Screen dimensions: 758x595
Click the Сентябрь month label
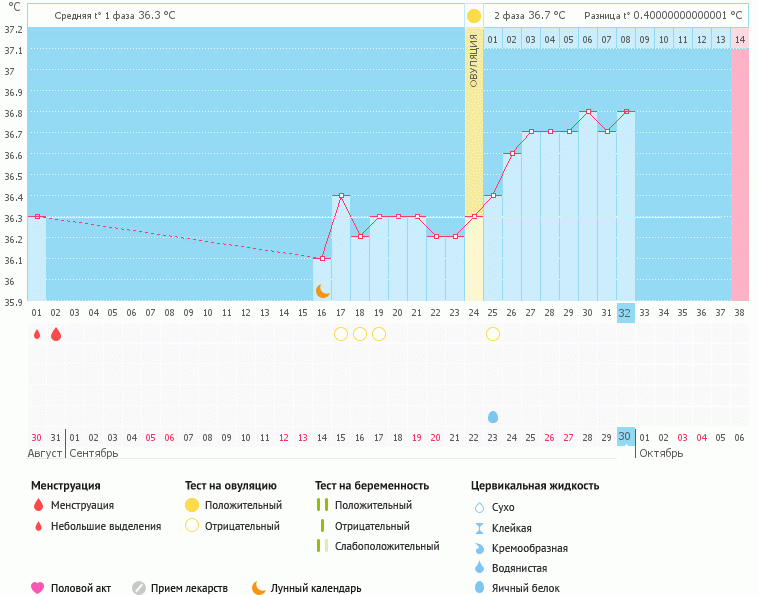coord(93,453)
